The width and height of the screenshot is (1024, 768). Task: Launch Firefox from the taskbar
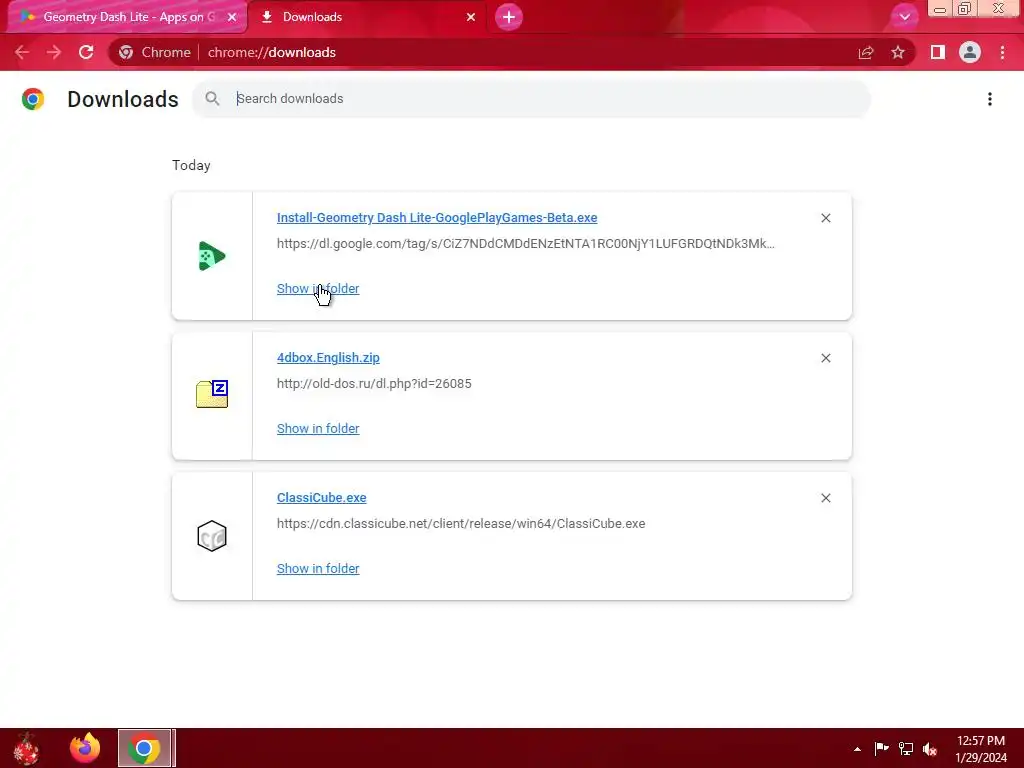click(85, 748)
